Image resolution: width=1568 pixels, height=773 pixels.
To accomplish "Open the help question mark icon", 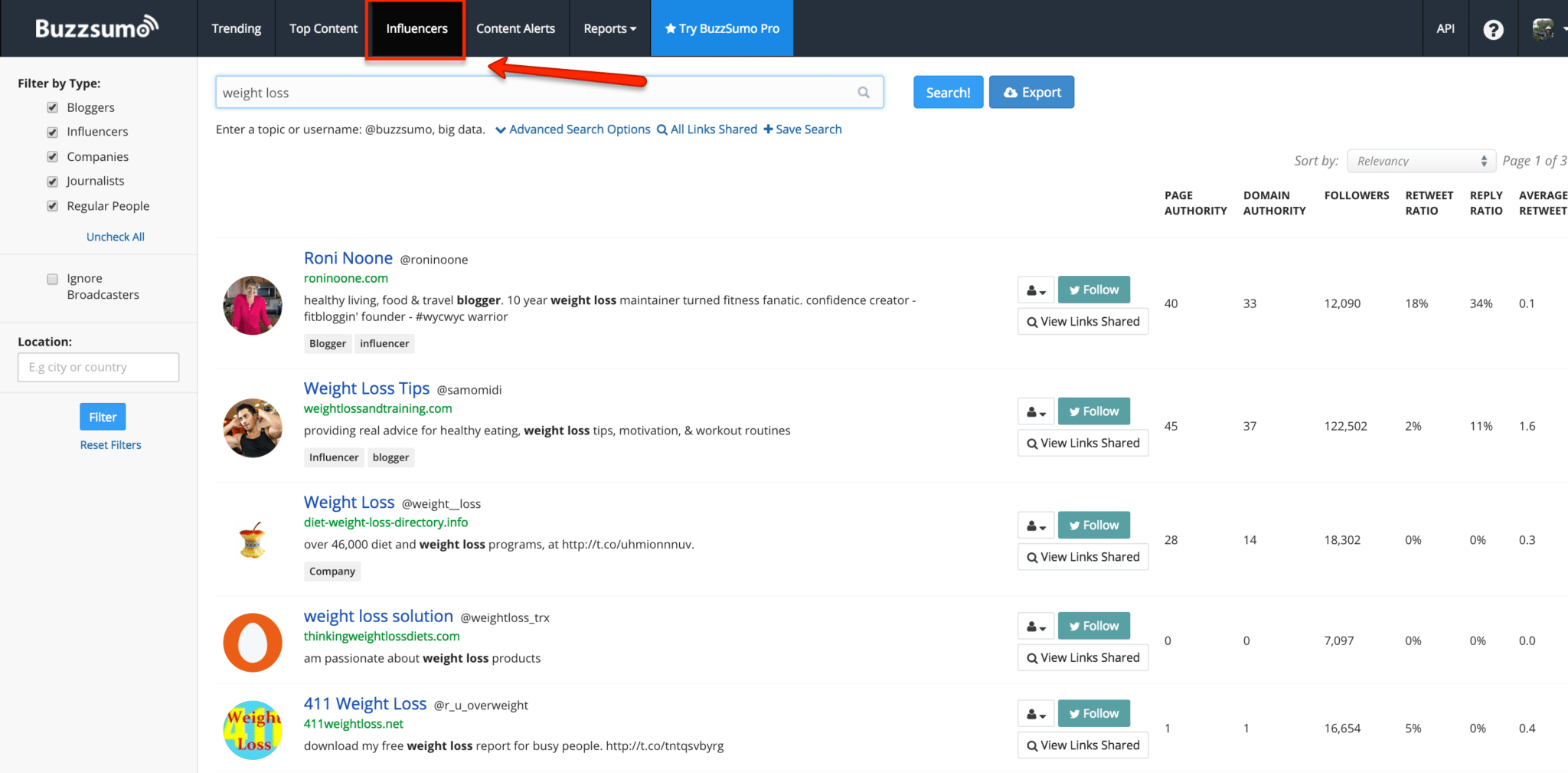I will [x=1493, y=29].
